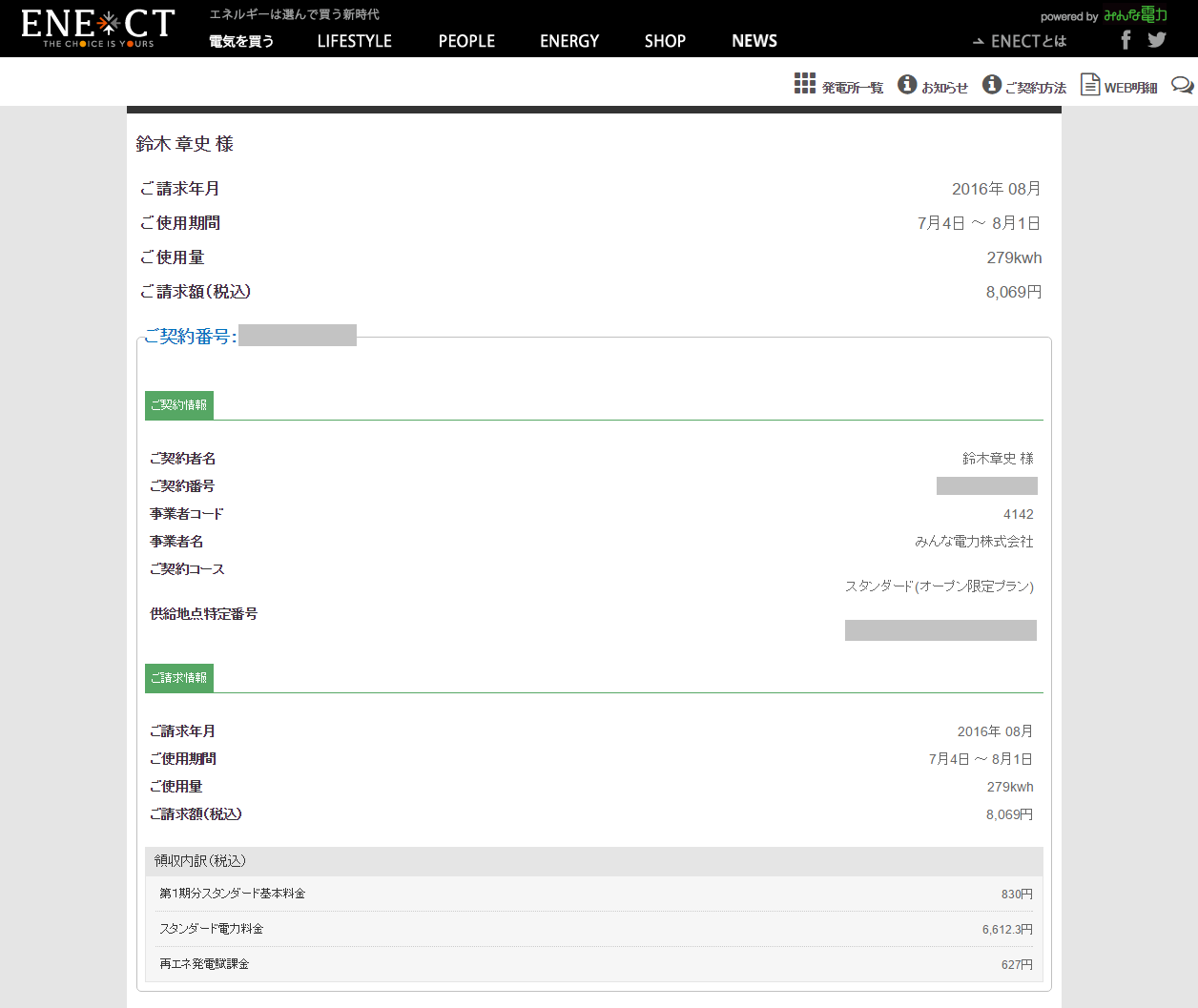This screenshot has width=1198, height=1008.
Task: Open the Twitter bird icon
Action: (x=1157, y=39)
